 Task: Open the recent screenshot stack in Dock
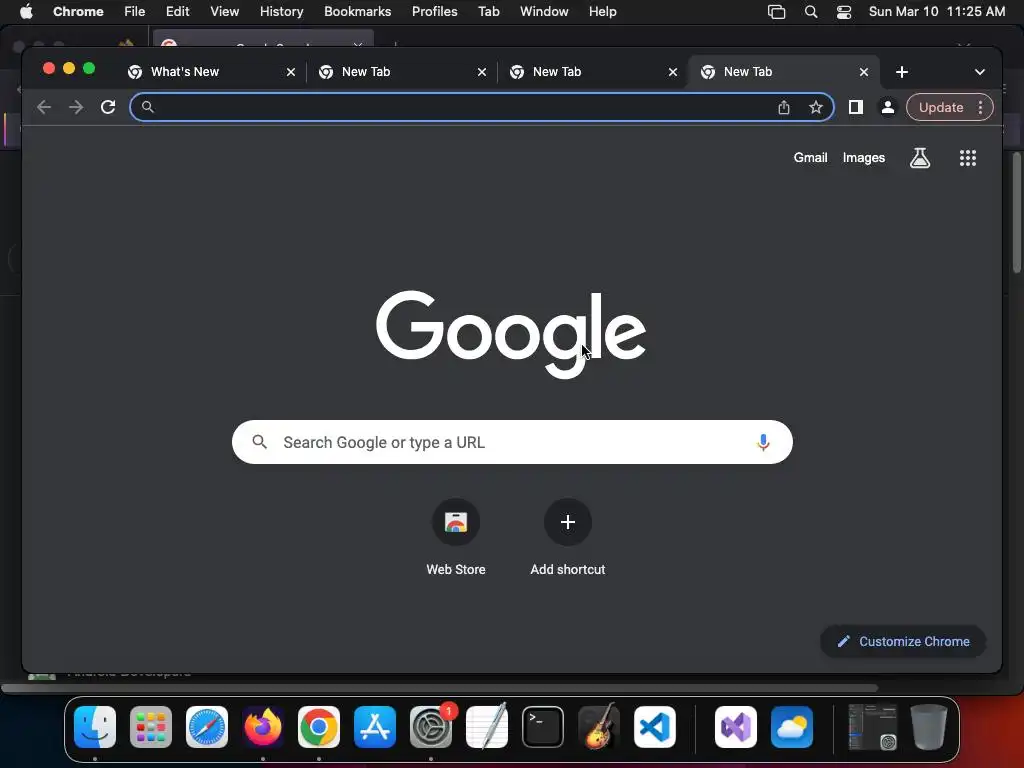pyautogui.click(x=872, y=727)
